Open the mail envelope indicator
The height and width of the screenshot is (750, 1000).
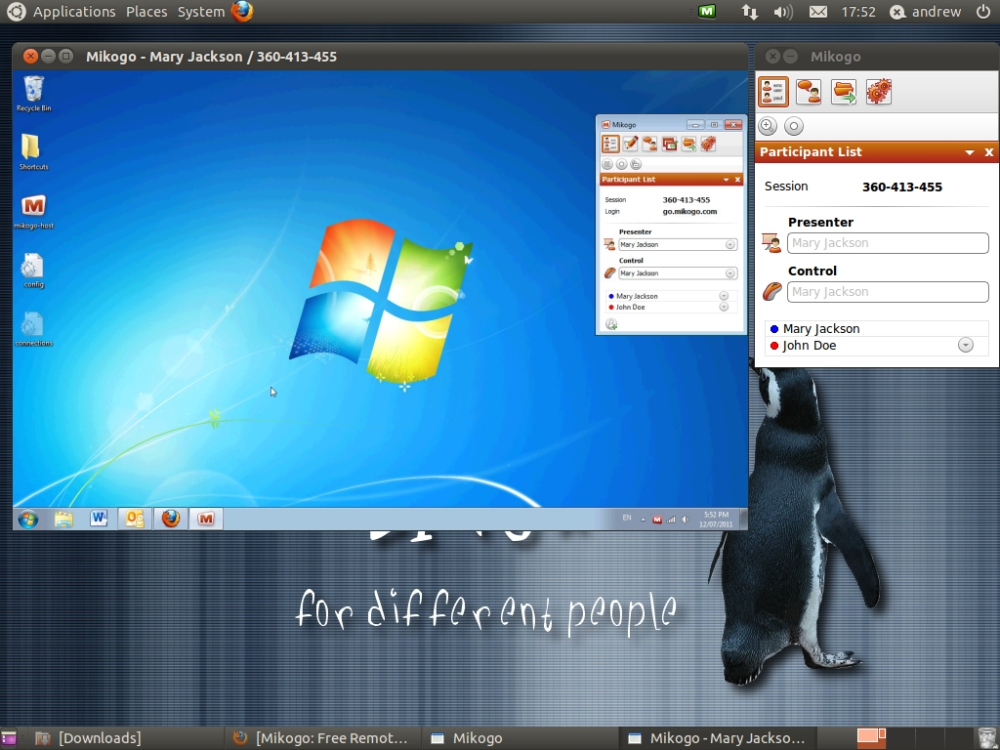click(x=818, y=12)
